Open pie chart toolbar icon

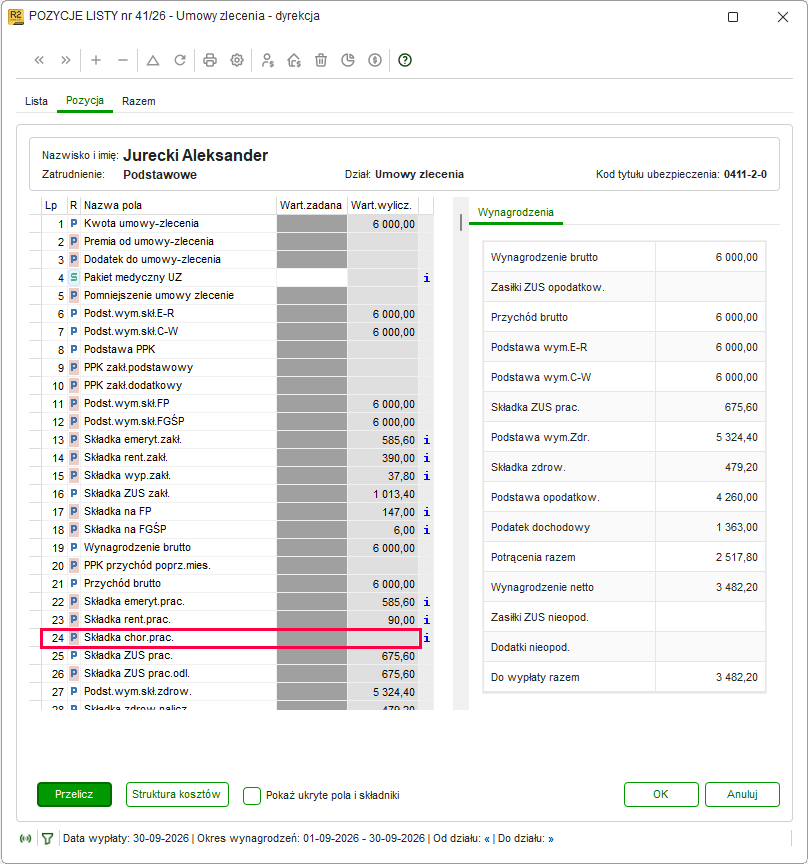pos(348,60)
